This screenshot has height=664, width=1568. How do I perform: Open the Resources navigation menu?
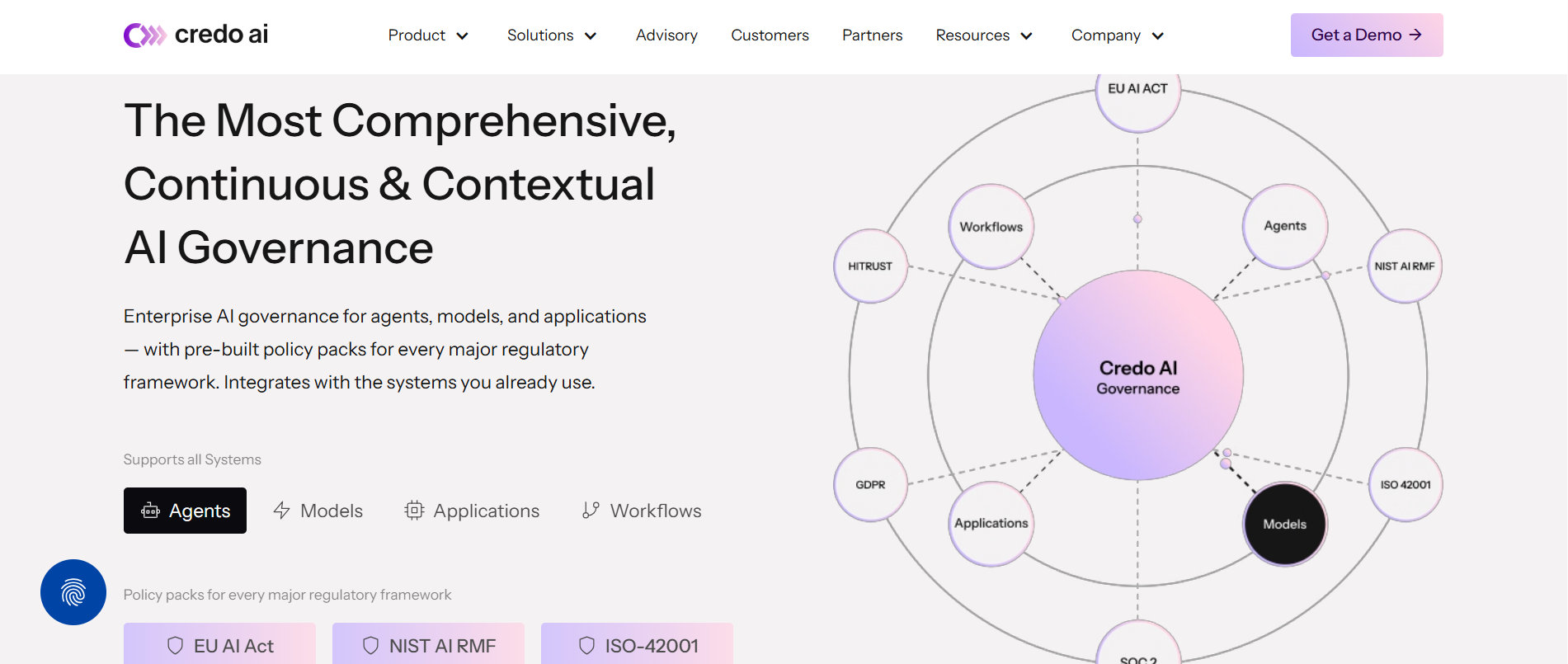click(x=985, y=35)
